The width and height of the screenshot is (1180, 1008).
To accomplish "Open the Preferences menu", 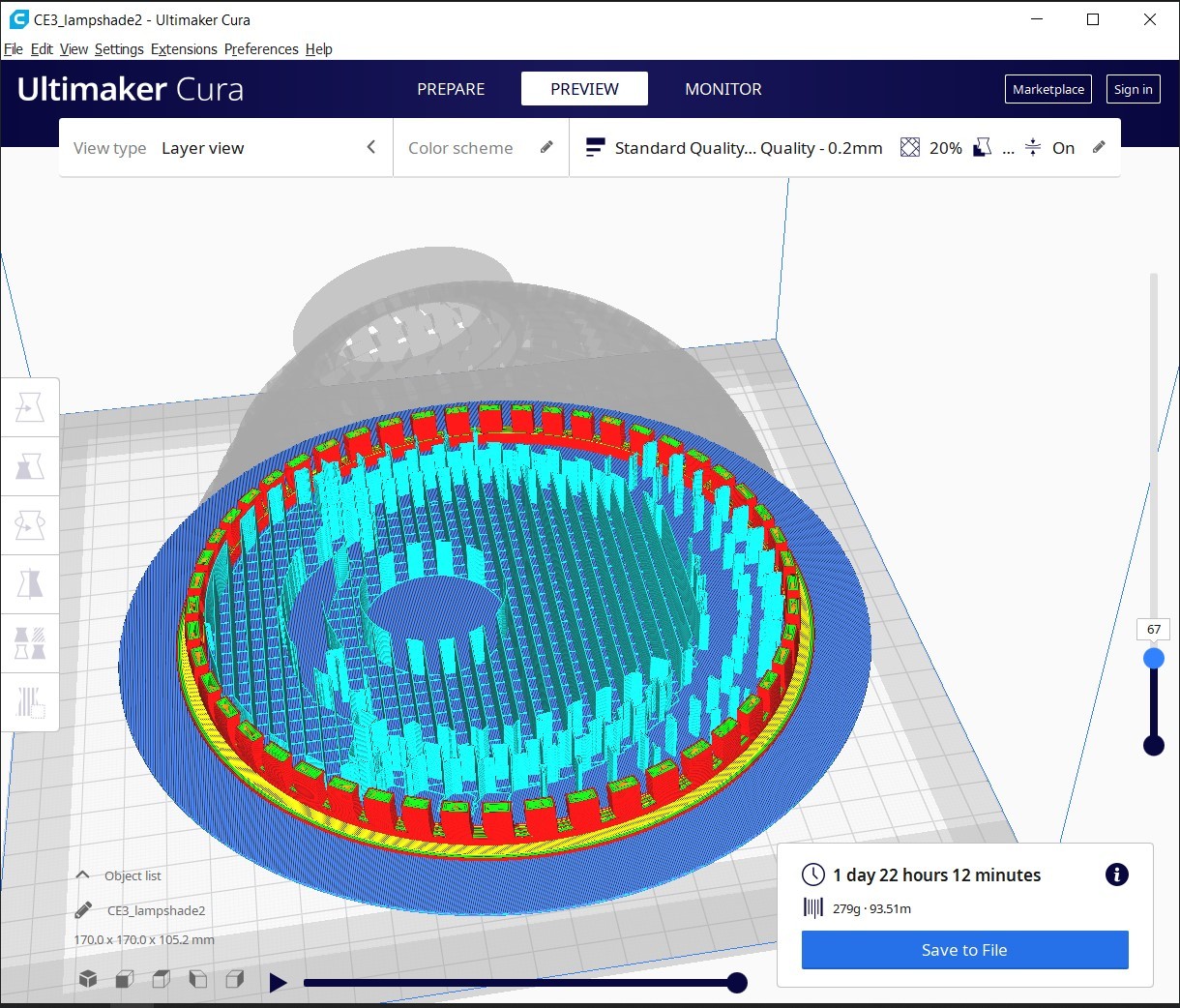I will coord(261,49).
